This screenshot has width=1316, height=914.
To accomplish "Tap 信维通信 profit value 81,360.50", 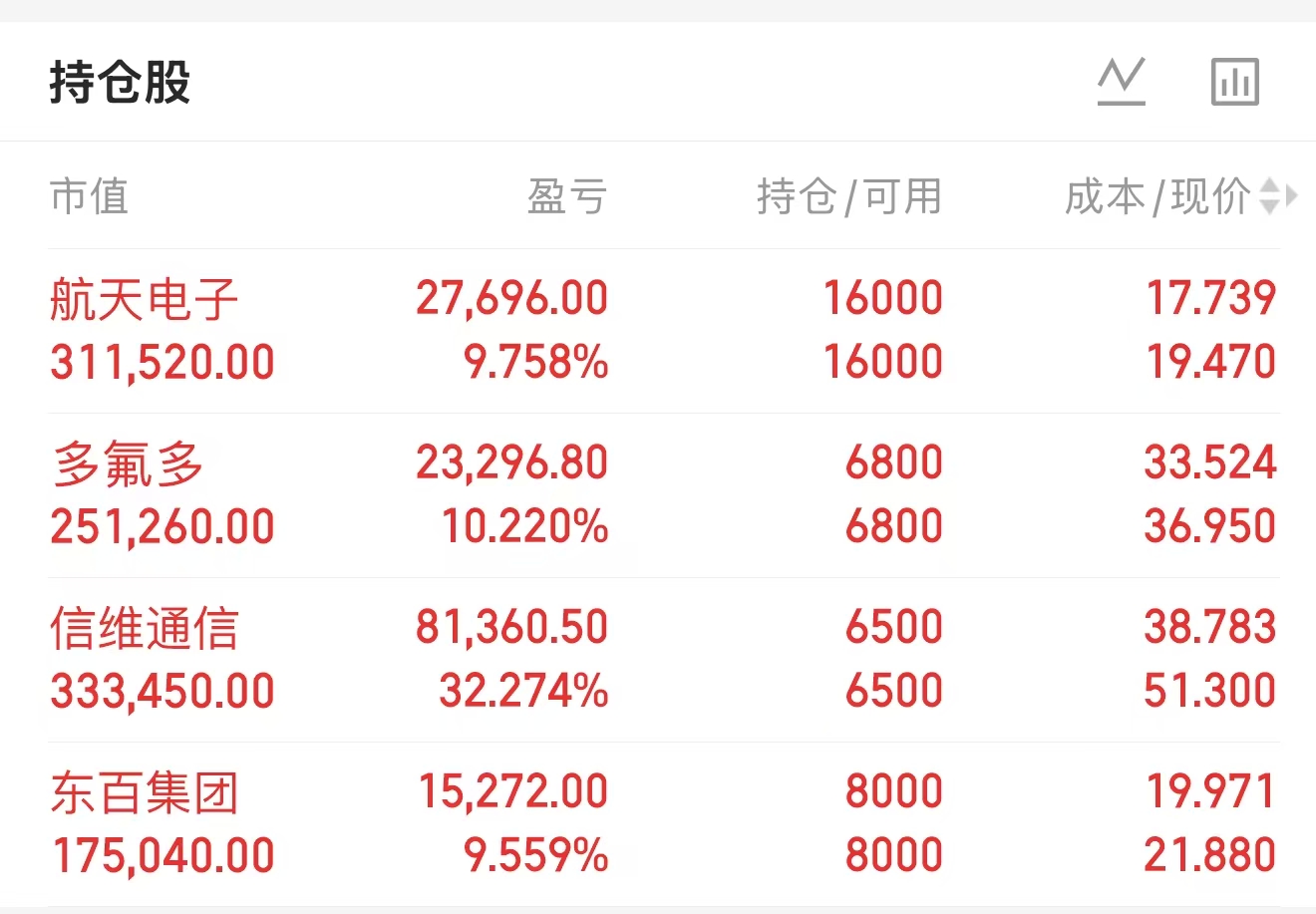I will click(511, 628).
